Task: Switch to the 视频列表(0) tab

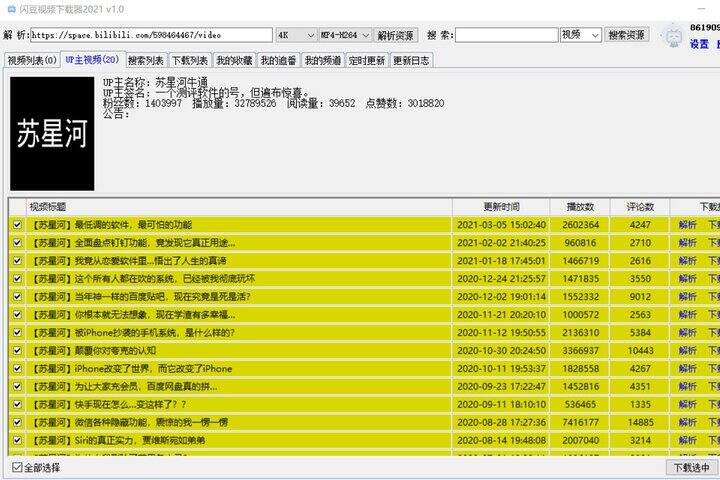Action: 32,61
